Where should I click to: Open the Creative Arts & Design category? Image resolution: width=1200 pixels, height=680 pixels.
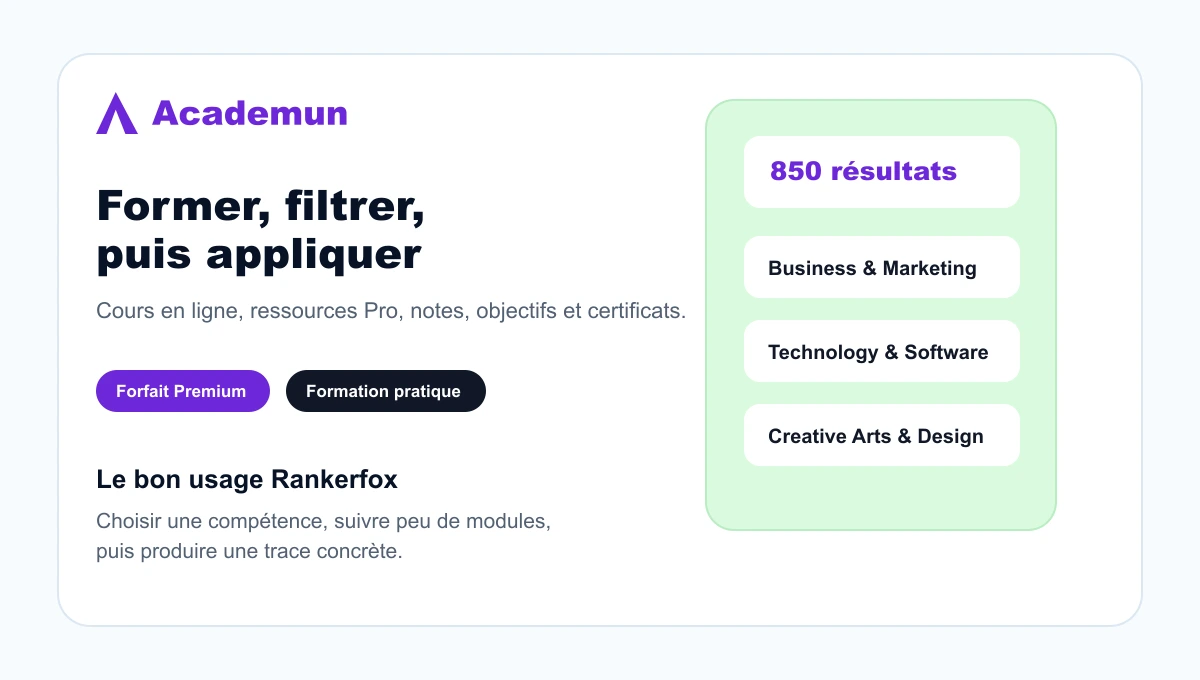click(882, 435)
